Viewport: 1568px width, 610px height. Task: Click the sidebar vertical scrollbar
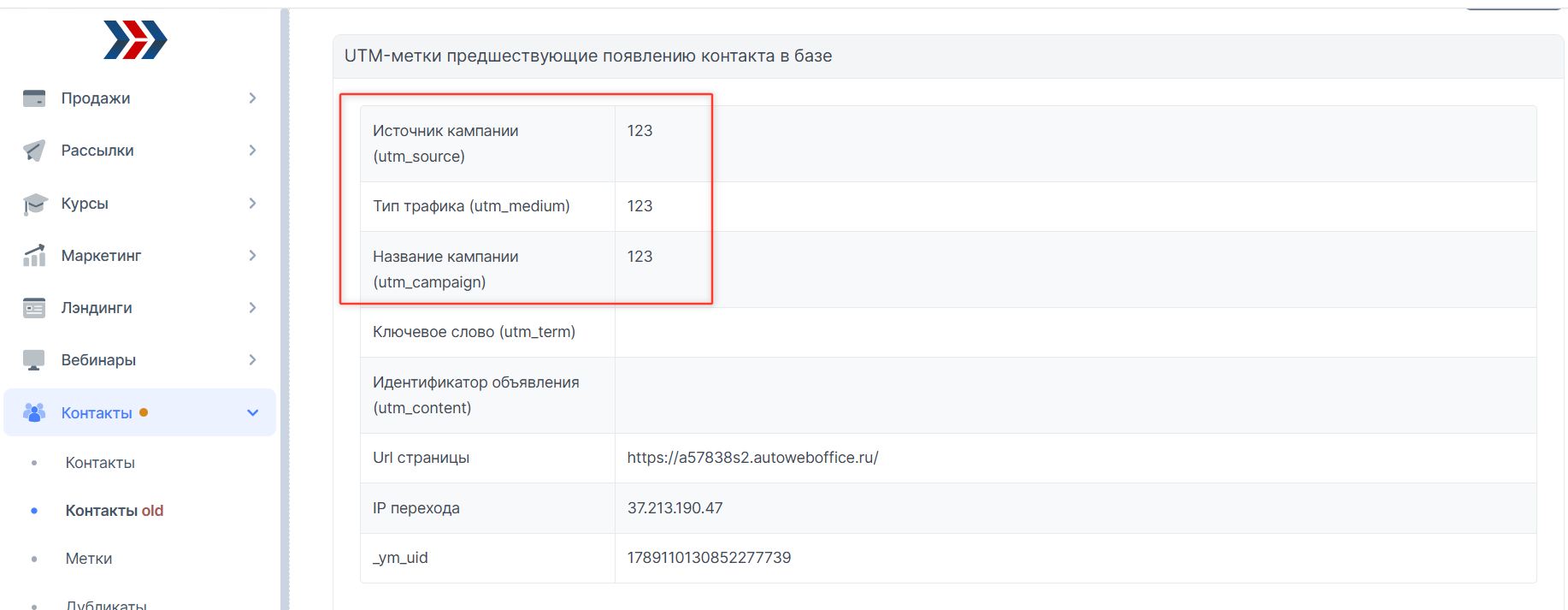(285, 310)
